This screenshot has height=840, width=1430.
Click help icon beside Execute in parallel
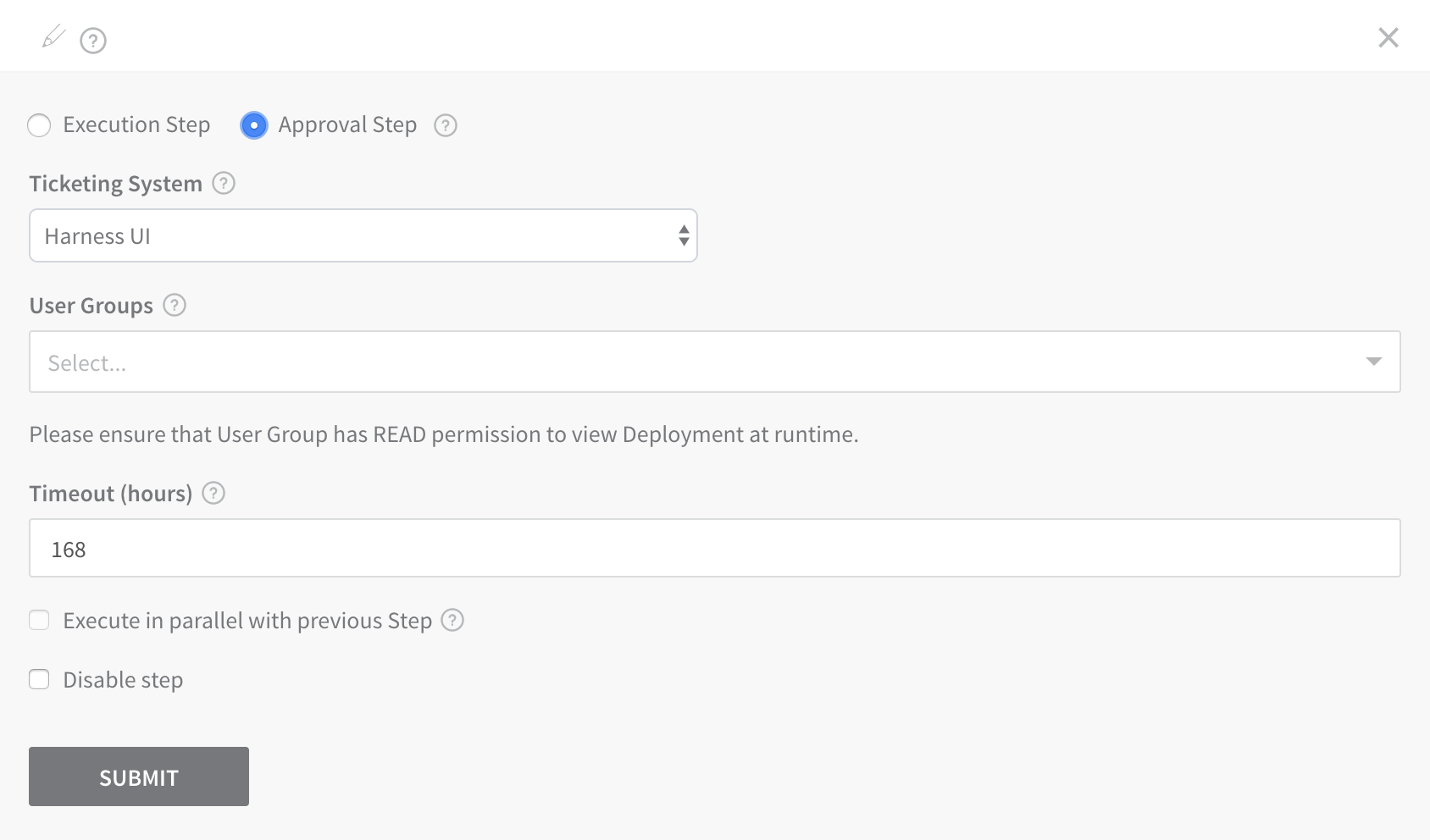pyautogui.click(x=452, y=620)
